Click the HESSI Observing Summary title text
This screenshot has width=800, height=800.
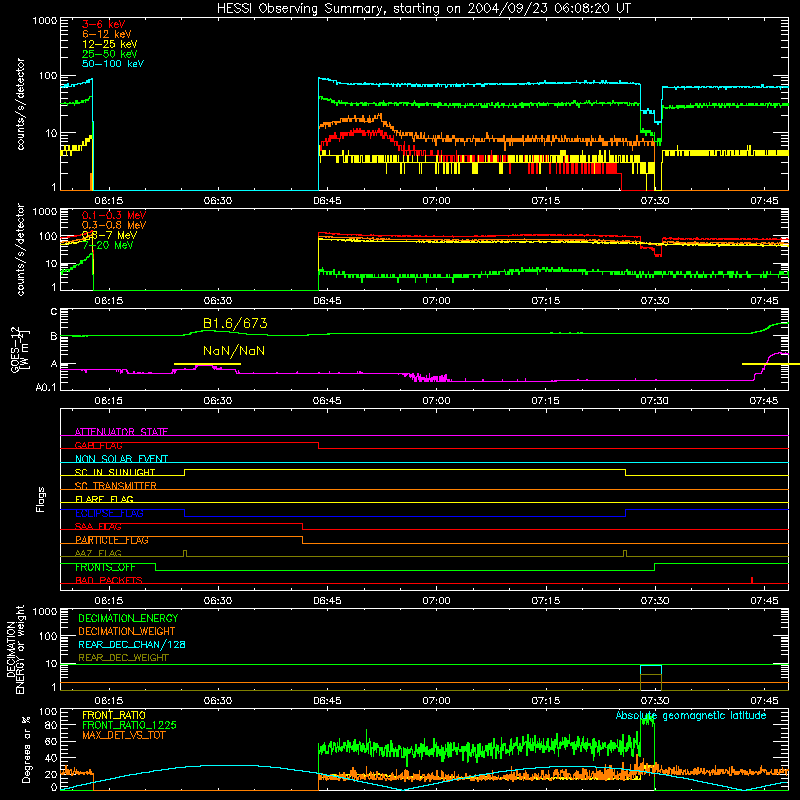[x=423, y=9]
